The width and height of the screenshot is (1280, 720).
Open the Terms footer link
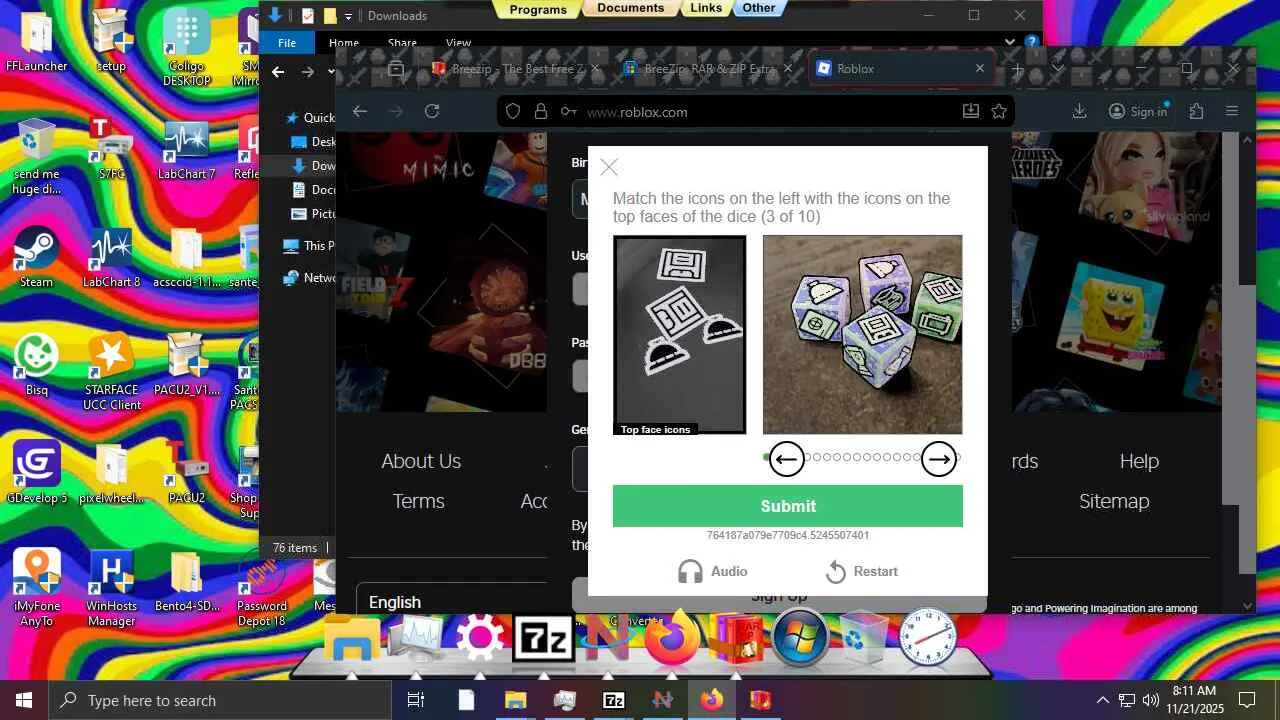[418, 501]
